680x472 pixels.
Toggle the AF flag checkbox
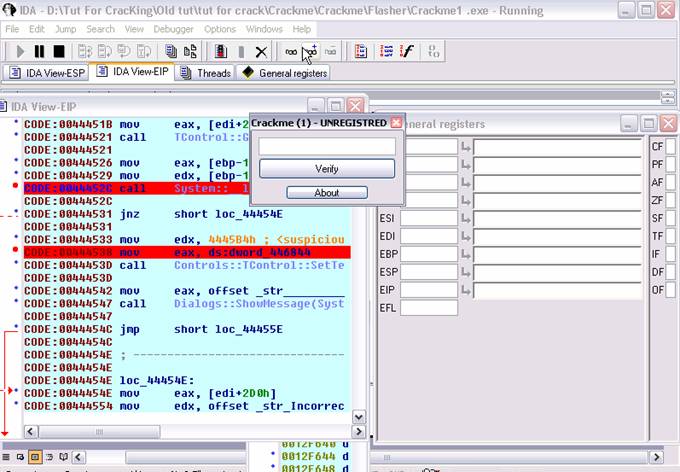pyautogui.click(x=671, y=183)
